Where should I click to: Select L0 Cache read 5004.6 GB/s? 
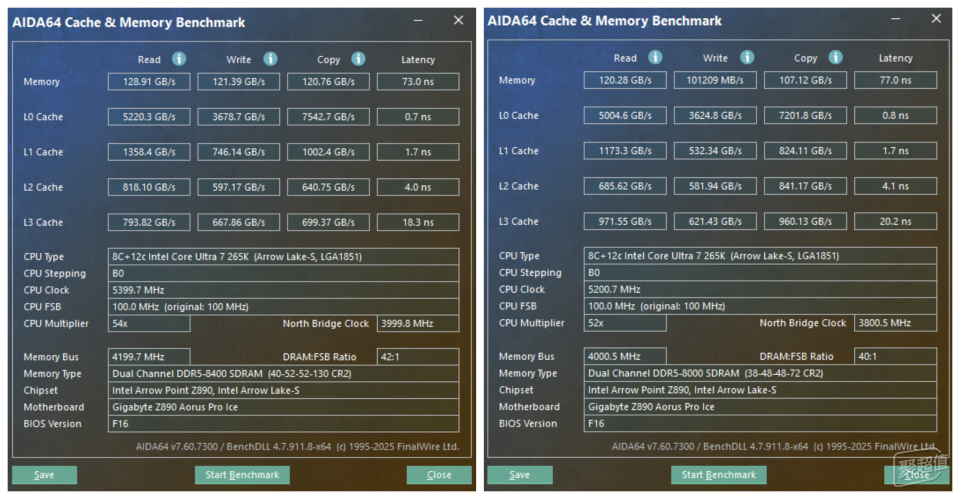pos(625,116)
